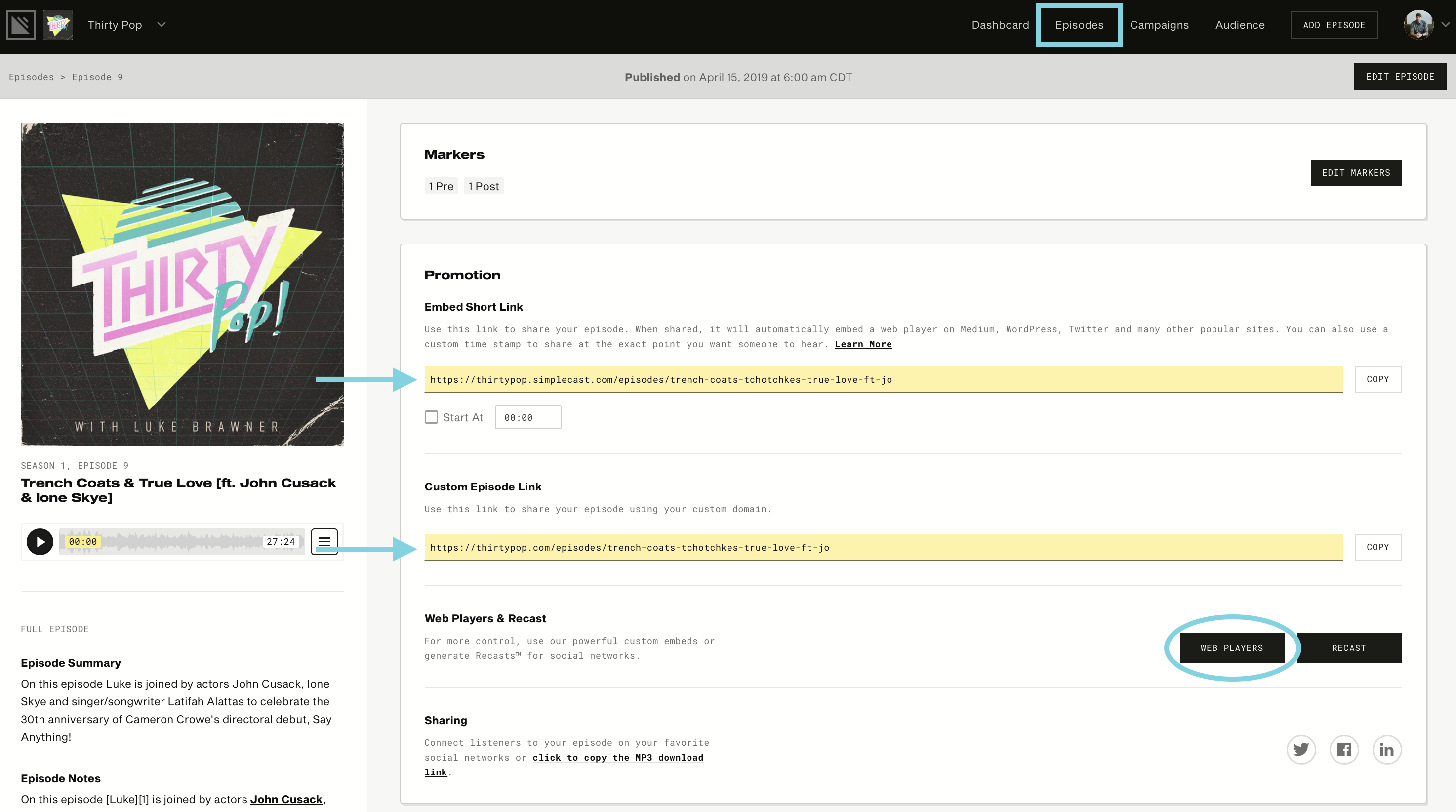Viewport: 1456px width, 812px height.
Task: Click the custom episode link URL field
Action: tap(884, 548)
